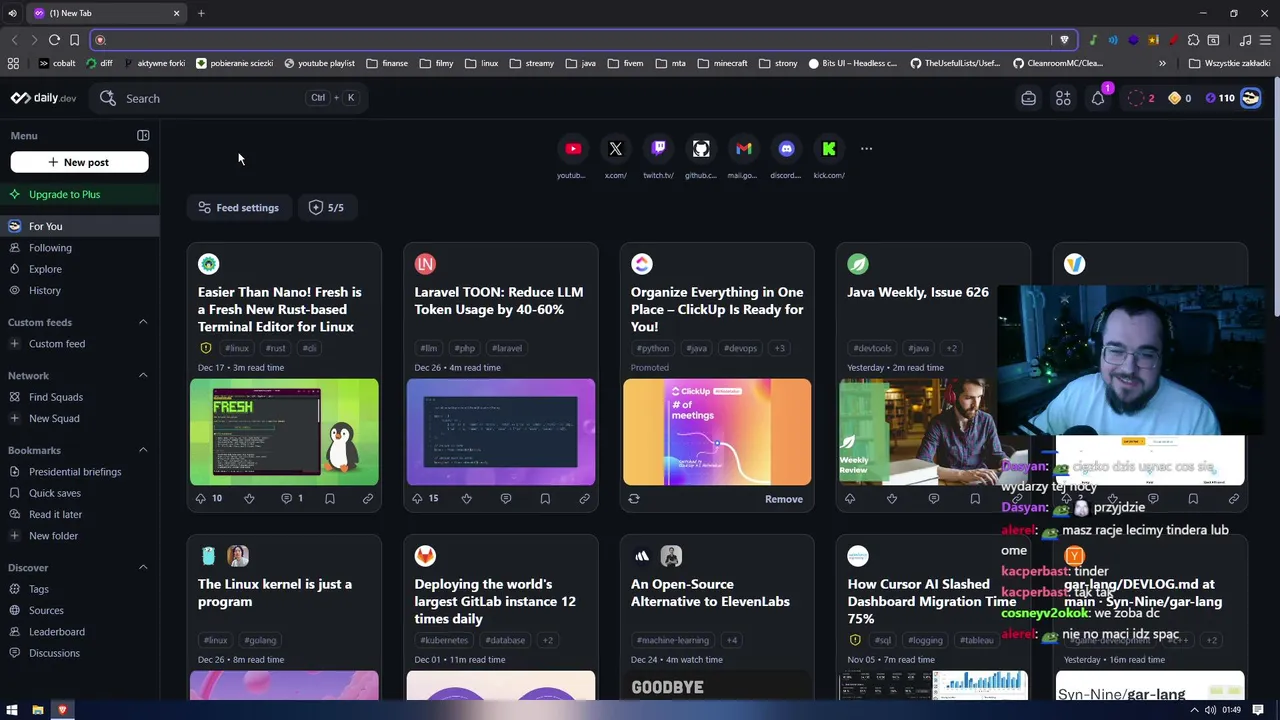Copy link of Fresh terminal editor post
The image size is (1280, 720).
(x=368, y=498)
